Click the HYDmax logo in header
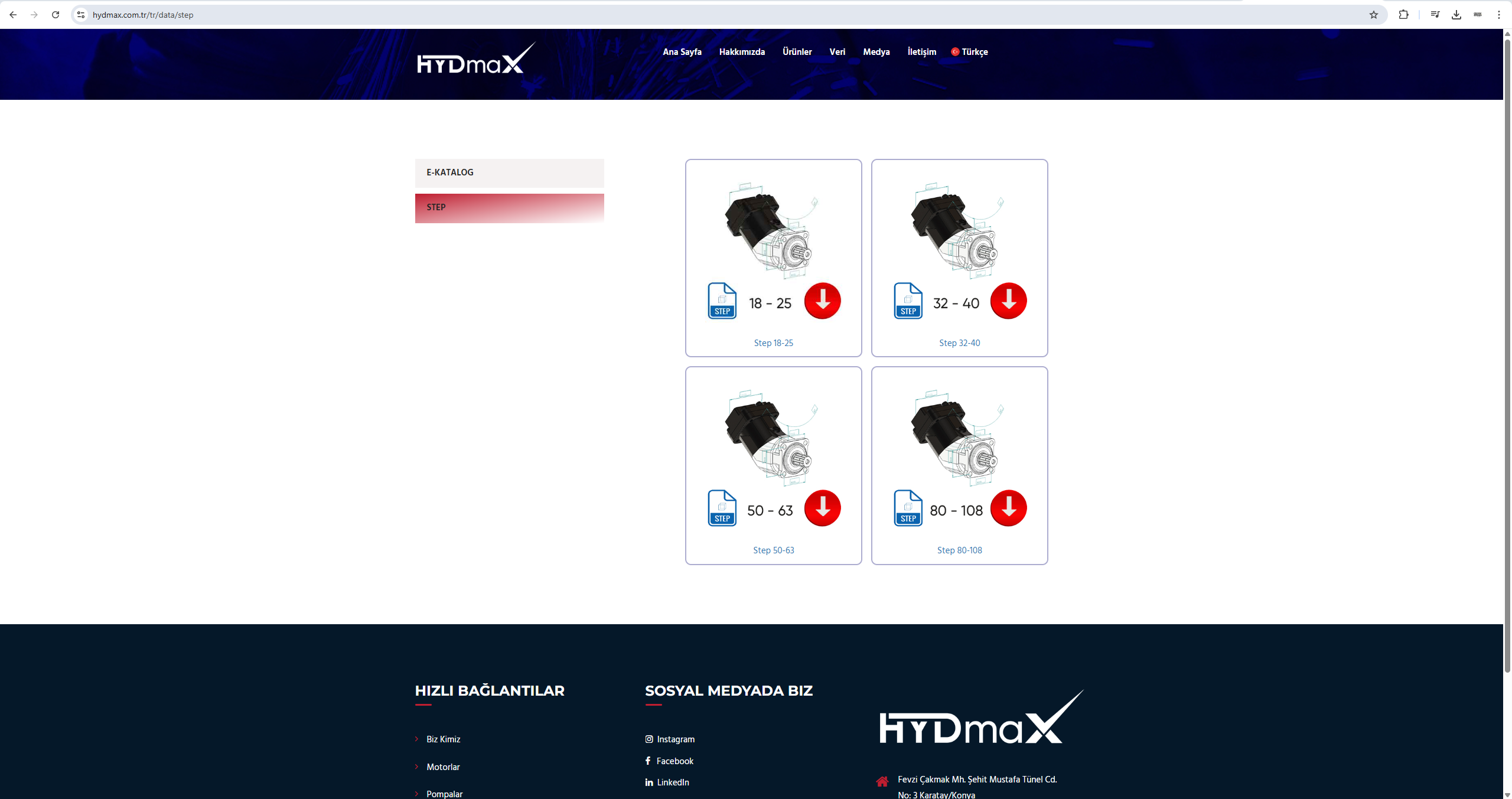 click(x=476, y=58)
